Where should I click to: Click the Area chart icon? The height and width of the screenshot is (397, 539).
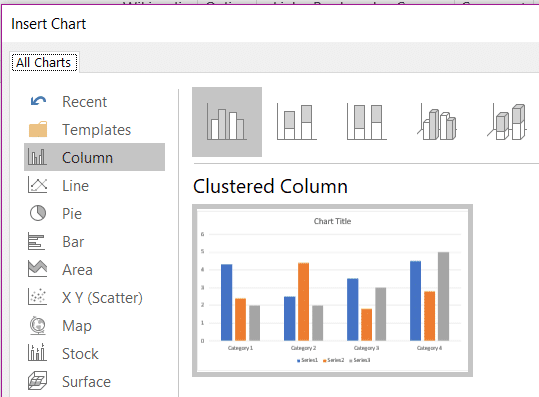pos(37,269)
